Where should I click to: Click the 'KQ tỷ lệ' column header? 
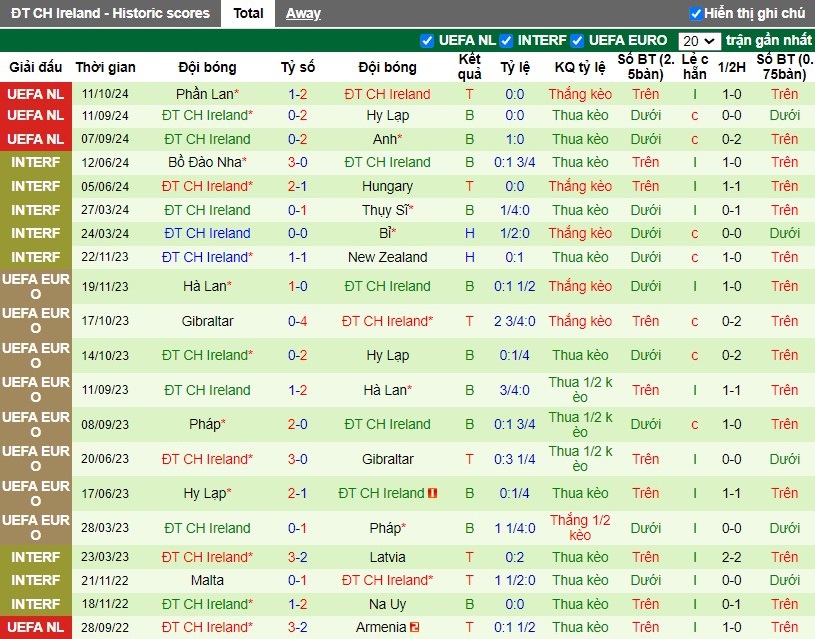pos(580,67)
